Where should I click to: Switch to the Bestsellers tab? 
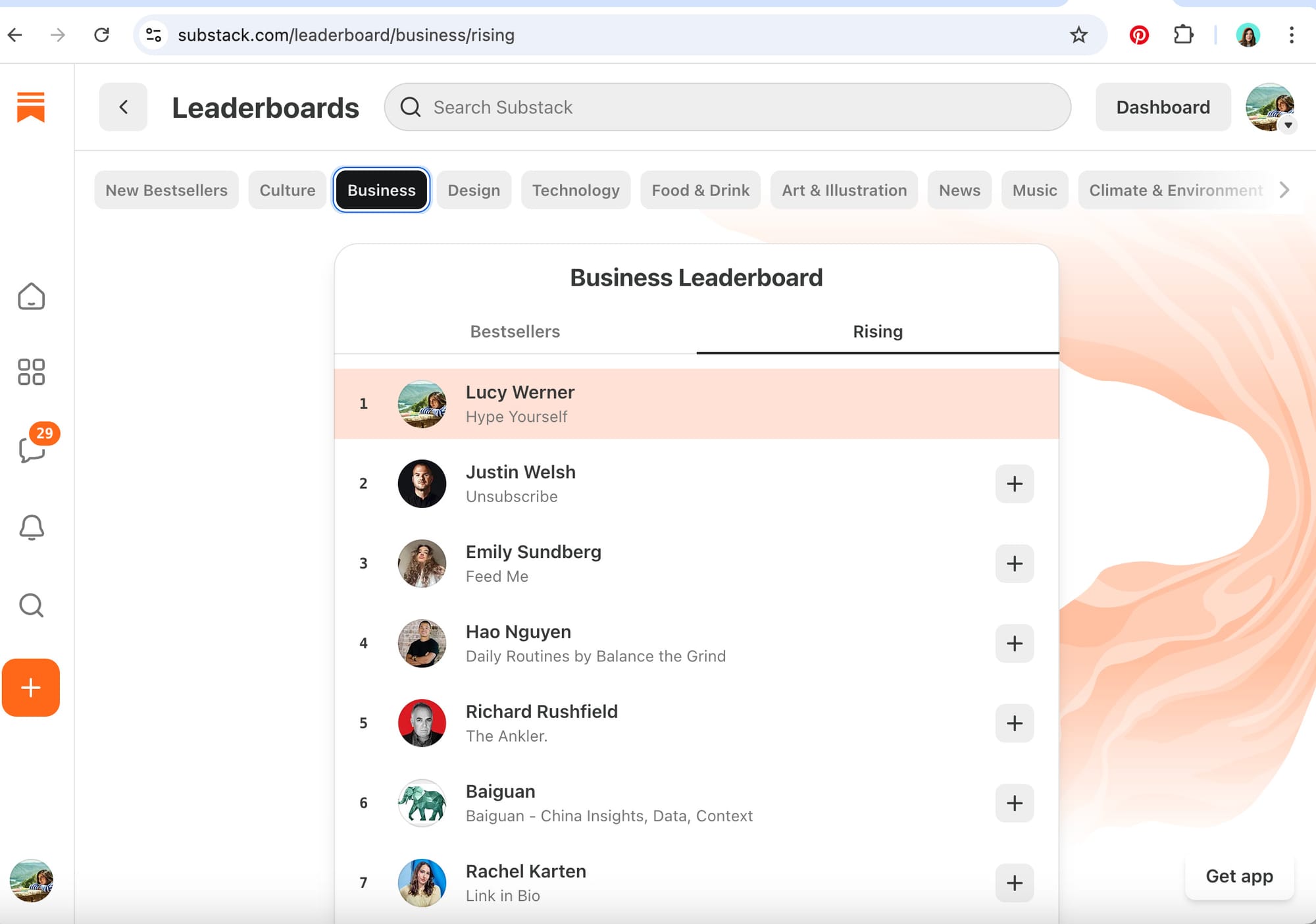point(515,332)
